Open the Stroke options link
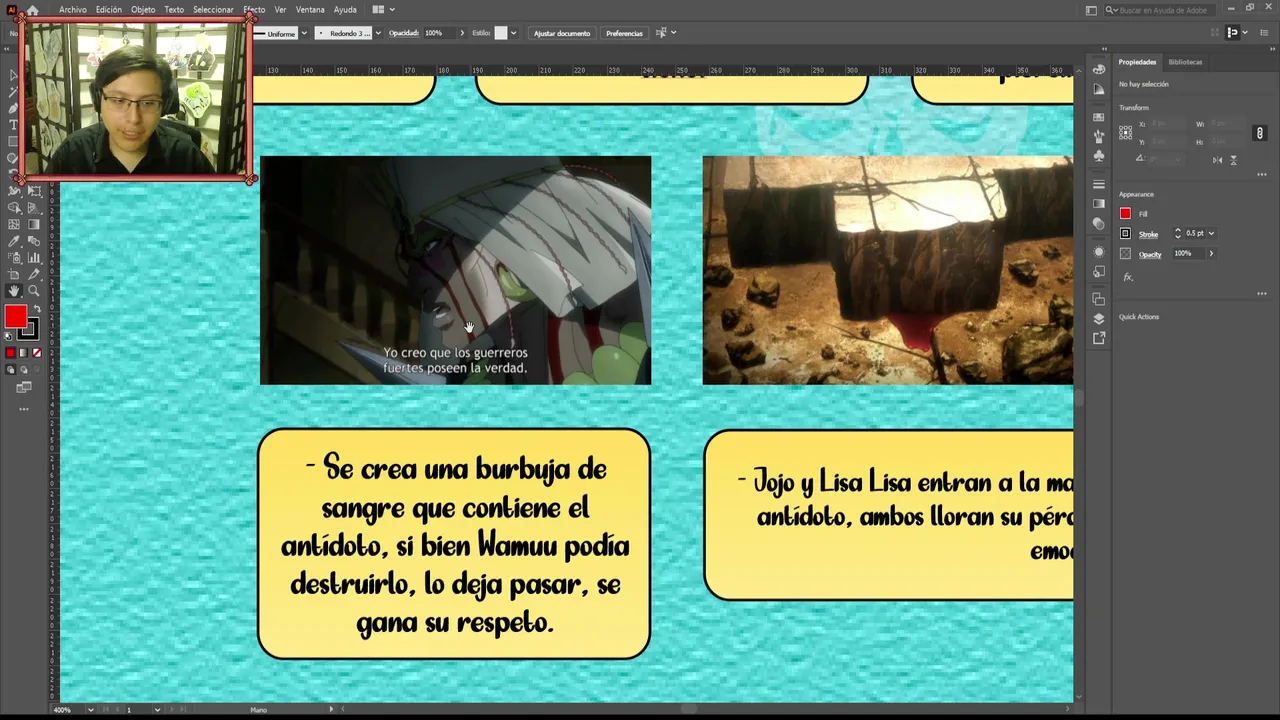 tap(1148, 234)
